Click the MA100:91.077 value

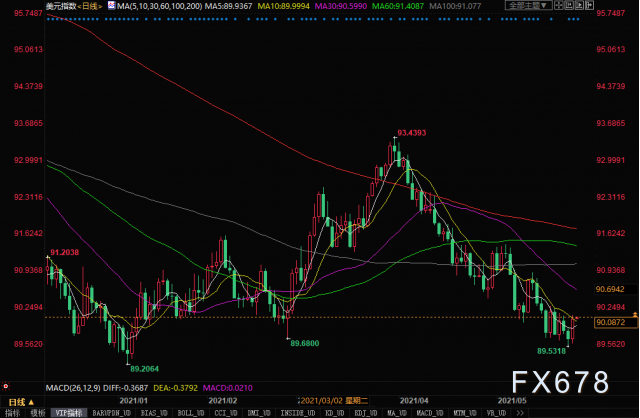[455, 6]
